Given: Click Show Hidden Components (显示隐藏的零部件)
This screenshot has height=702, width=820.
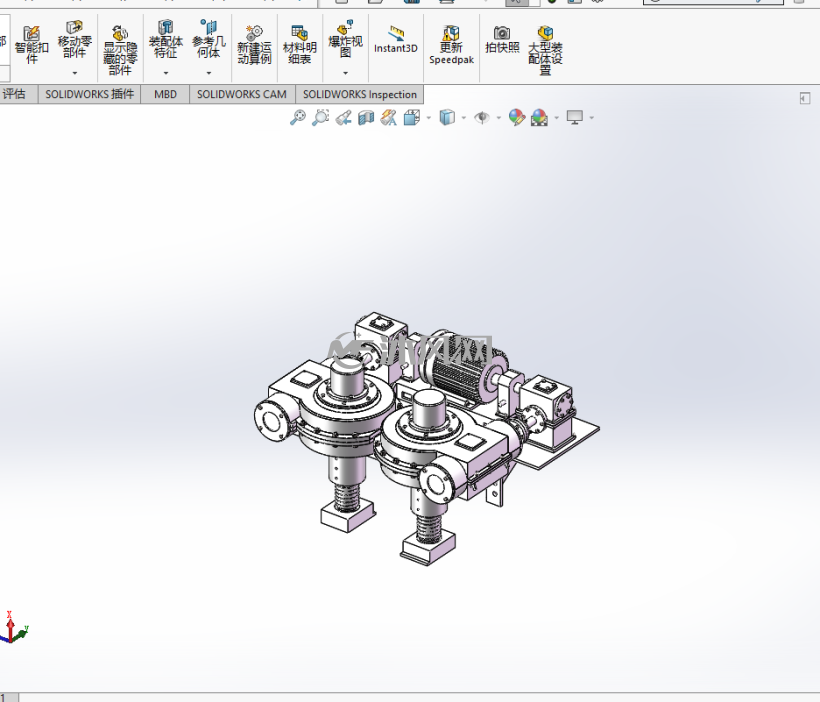Looking at the screenshot, I should (x=120, y=50).
